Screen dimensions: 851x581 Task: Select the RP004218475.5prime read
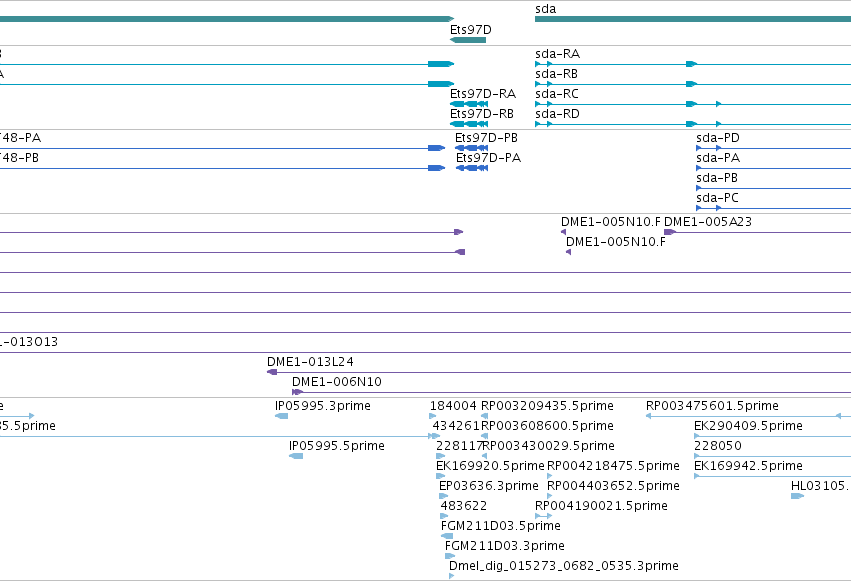coord(550,476)
